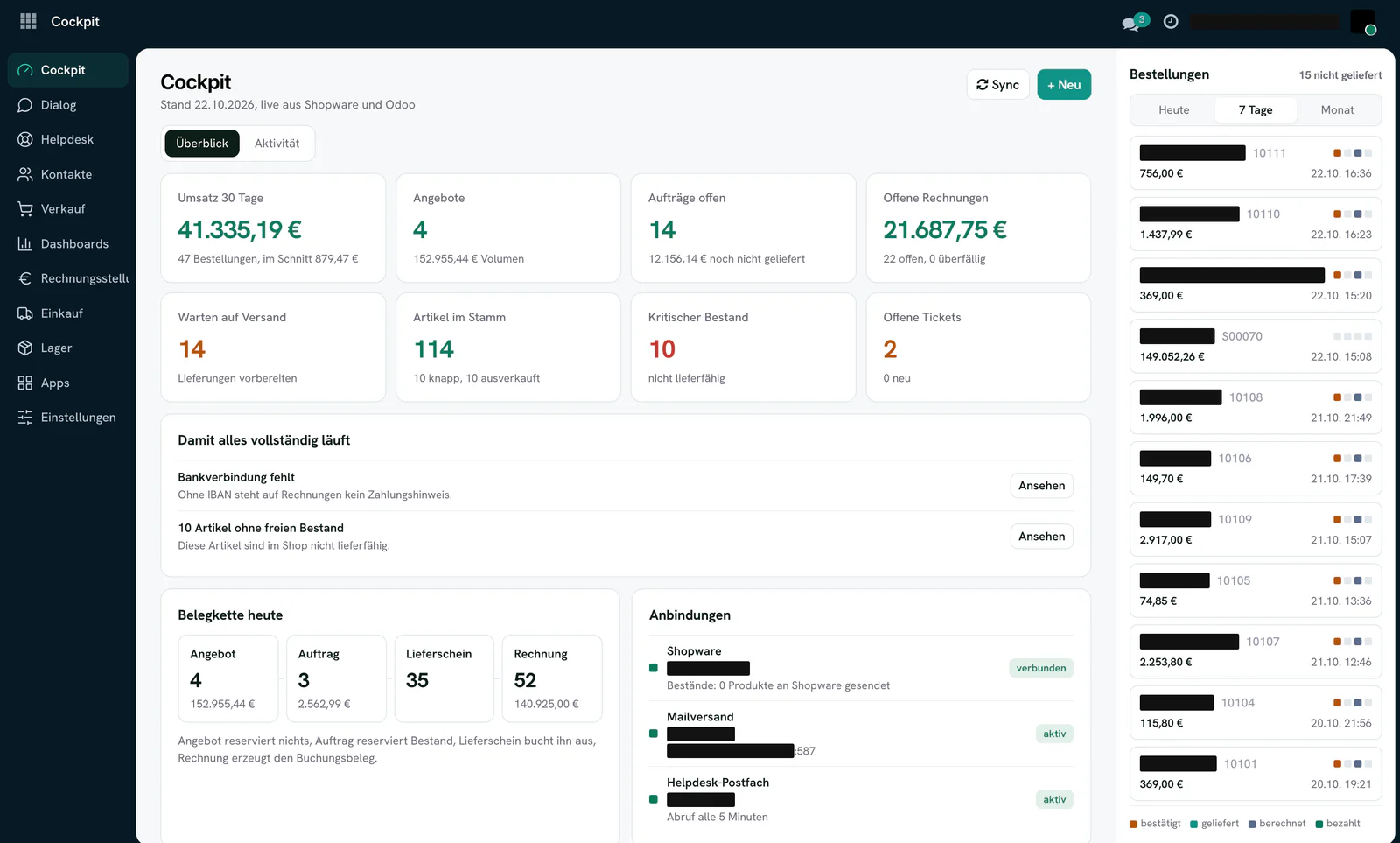This screenshot has height=843, width=1400.
Task: Open the Lieferschein 35 Belegkette card
Action: [x=444, y=678]
